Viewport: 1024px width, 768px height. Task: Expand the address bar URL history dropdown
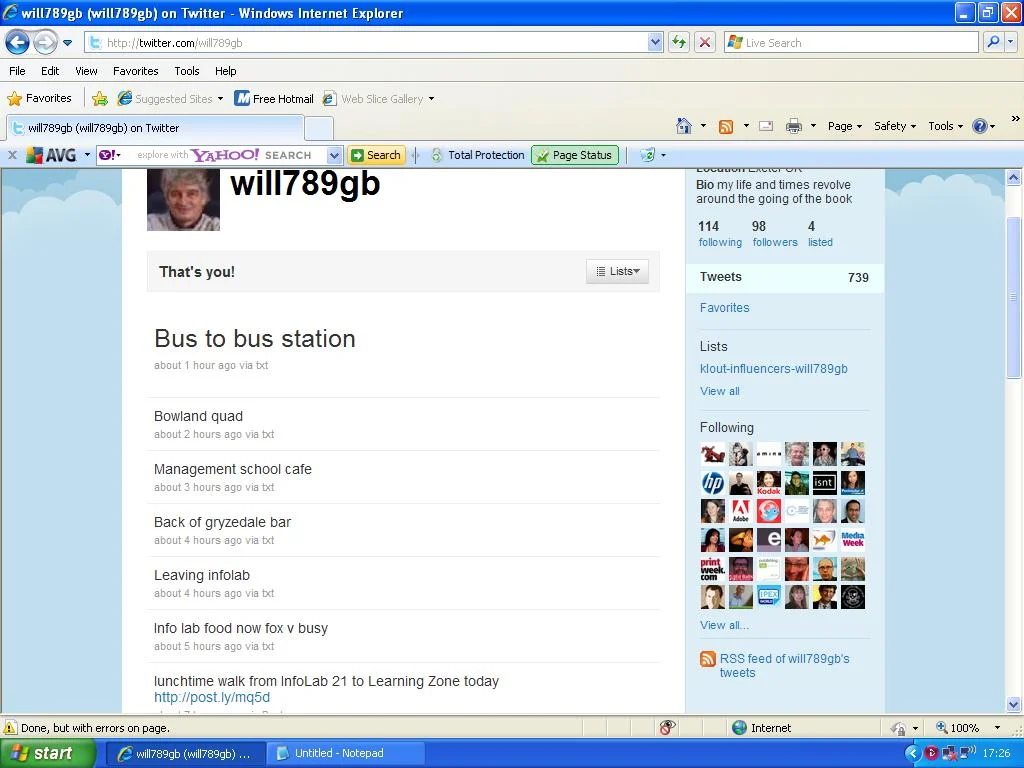(656, 42)
